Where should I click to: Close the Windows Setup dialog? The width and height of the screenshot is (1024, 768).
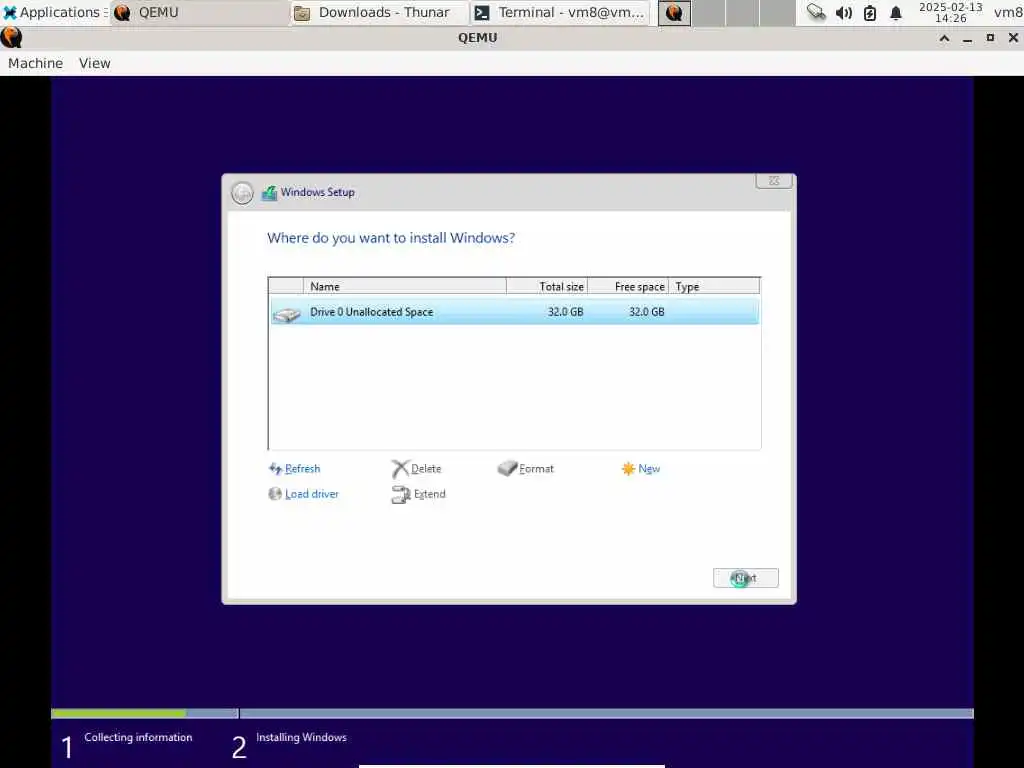[774, 181]
